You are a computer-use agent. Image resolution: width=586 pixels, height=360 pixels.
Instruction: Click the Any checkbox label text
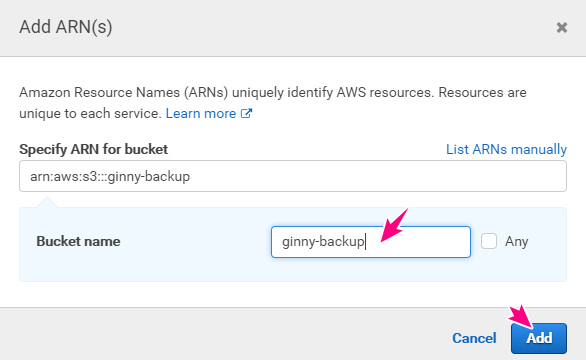pyautogui.click(x=516, y=241)
